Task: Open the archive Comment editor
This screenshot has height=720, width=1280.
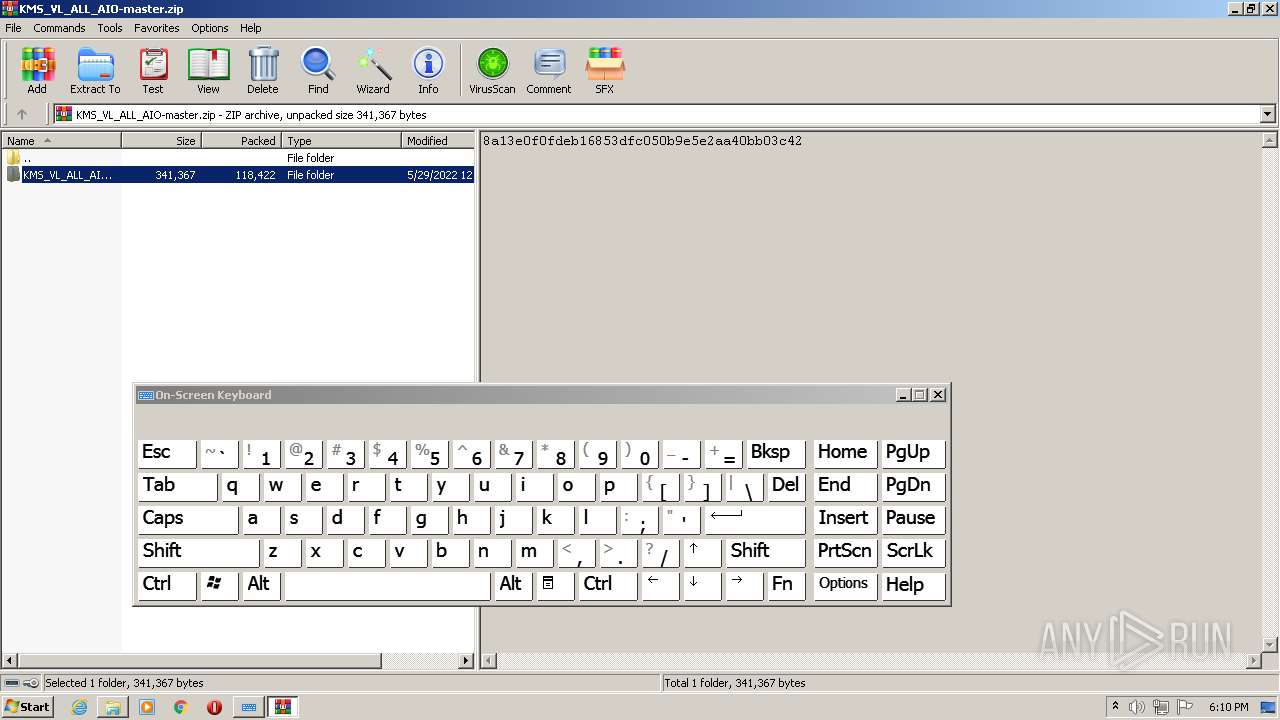Action: pos(549,70)
